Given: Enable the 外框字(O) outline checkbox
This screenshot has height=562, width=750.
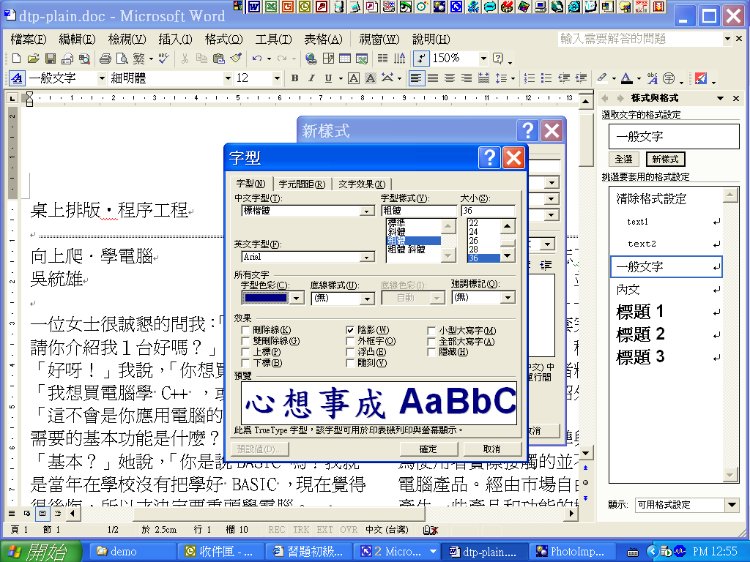Looking at the screenshot, I should tap(350, 341).
